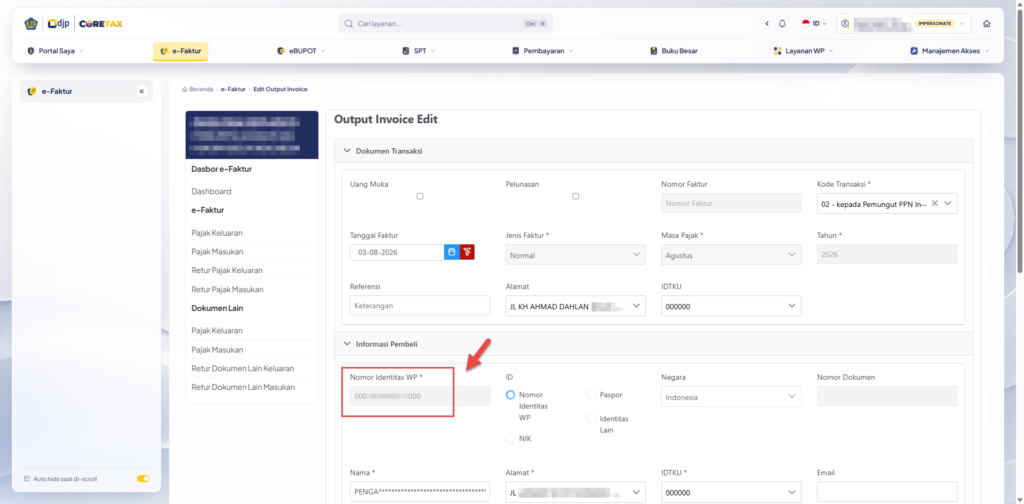The image size is (1024, 504).
Task: Click the Email input field
Action: click(887, 492)
